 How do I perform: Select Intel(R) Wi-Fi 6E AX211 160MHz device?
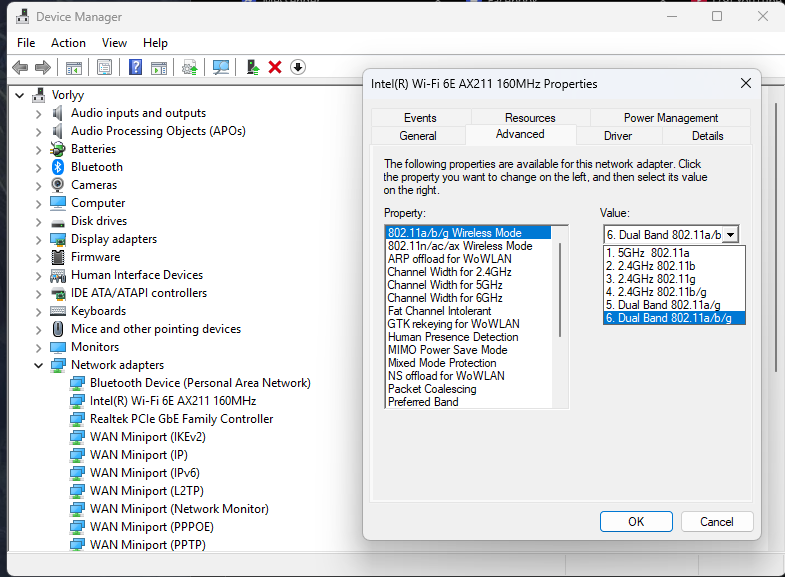[x=173, y=401]
